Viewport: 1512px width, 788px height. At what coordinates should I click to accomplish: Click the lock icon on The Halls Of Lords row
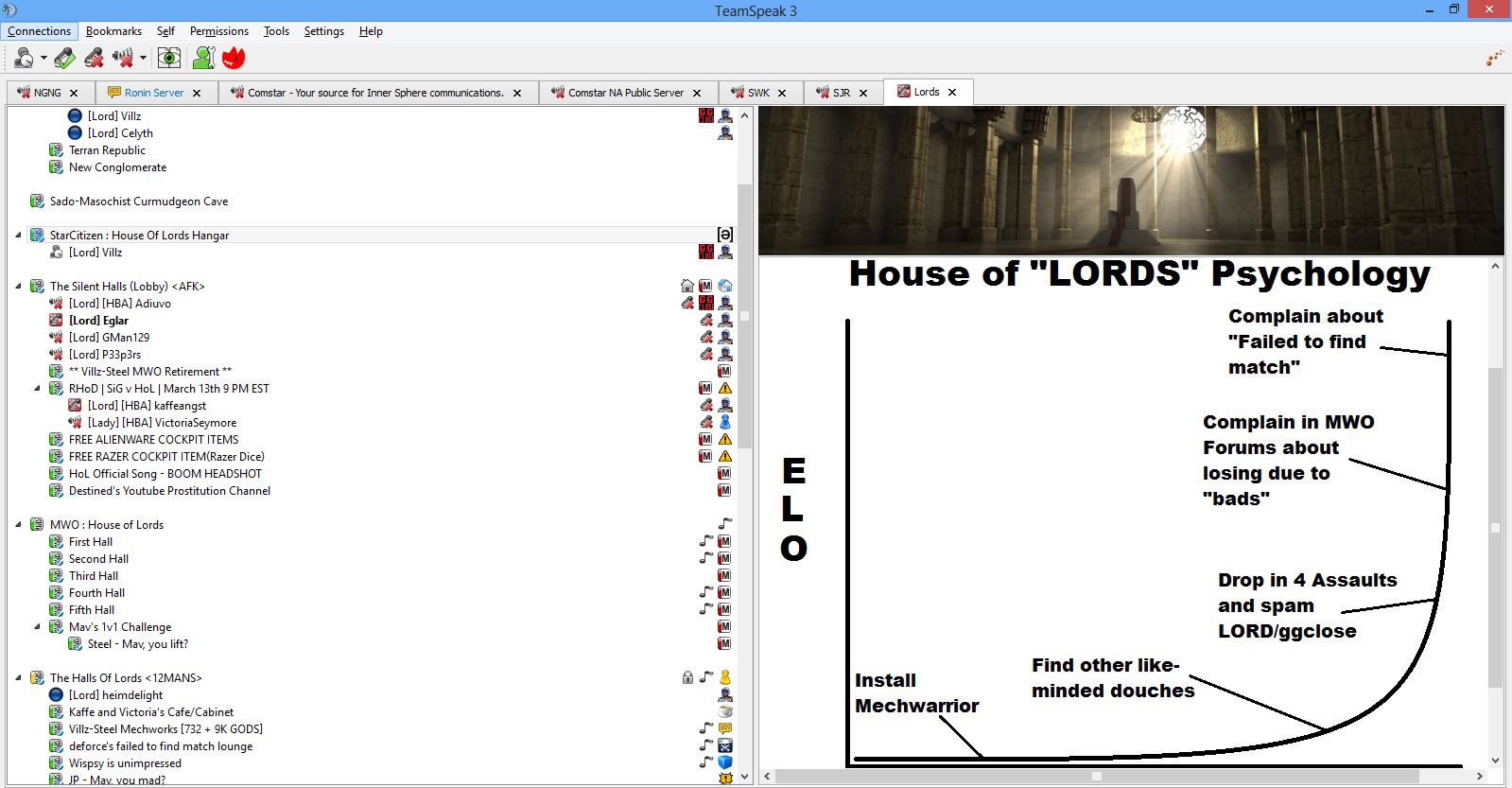[687, 677]
